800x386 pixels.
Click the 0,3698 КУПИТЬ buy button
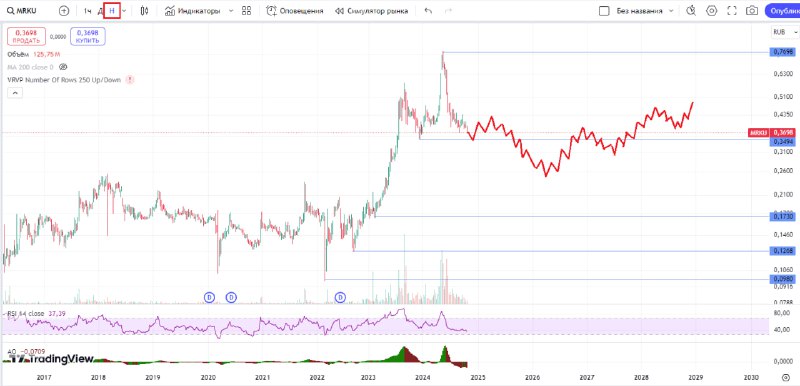(87, 36)
